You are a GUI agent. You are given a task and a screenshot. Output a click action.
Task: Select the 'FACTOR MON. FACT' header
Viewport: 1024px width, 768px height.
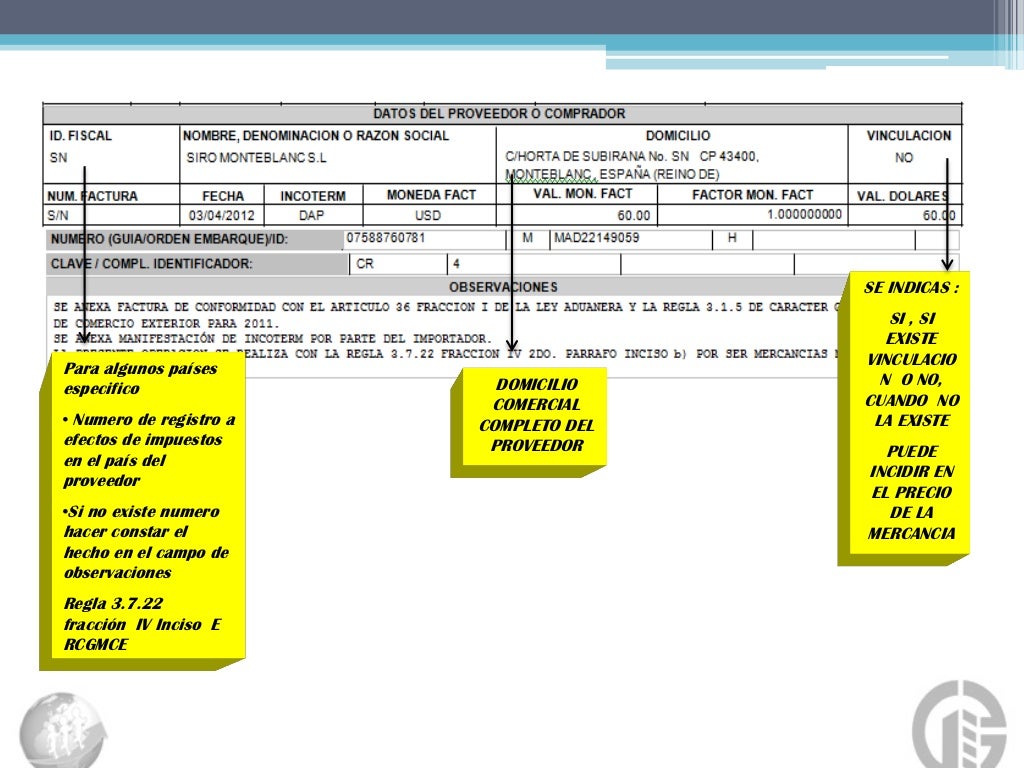point(752,195)
